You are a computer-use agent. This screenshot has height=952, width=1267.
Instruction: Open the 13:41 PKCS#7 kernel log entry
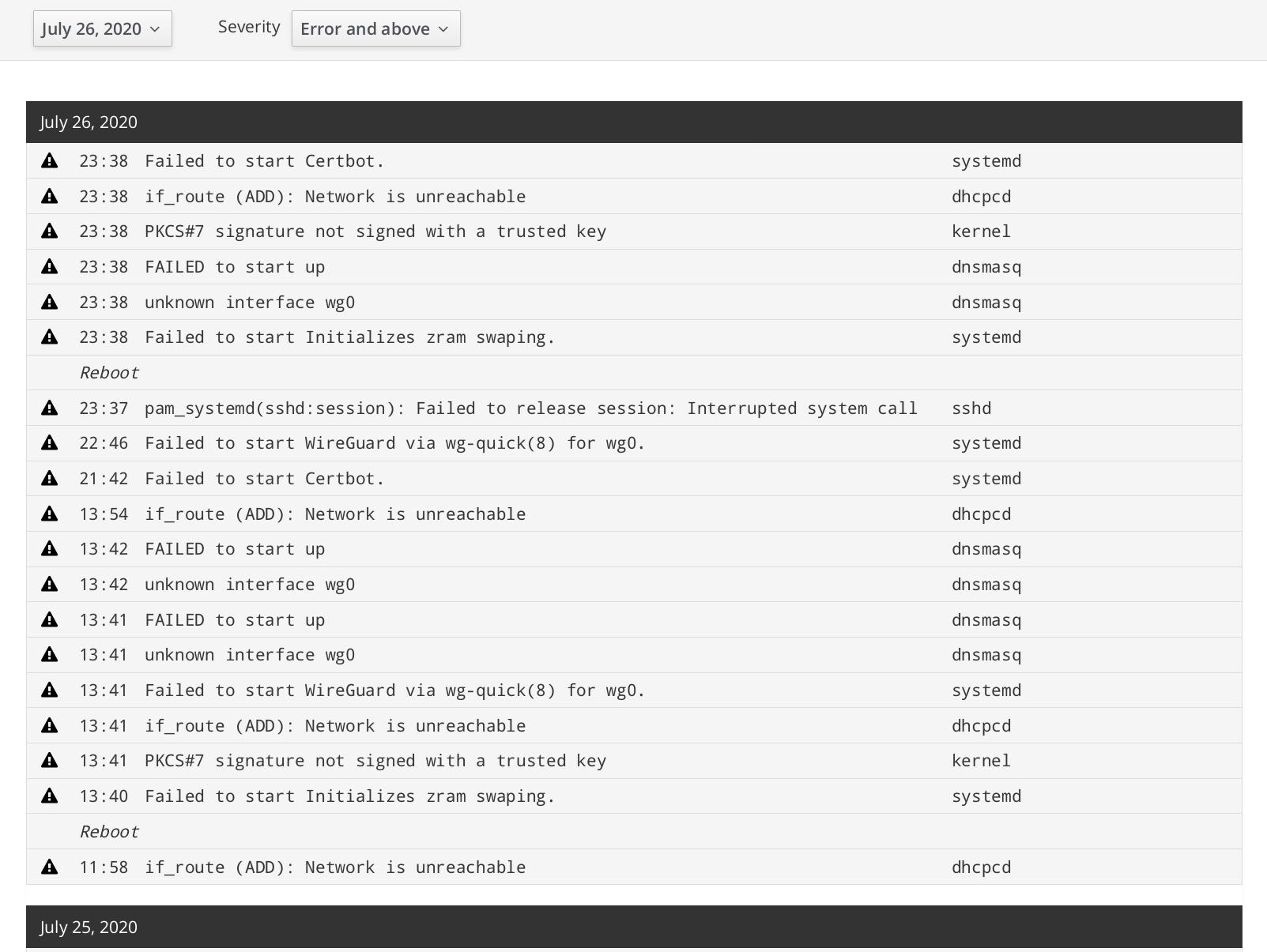coord(634,761)
